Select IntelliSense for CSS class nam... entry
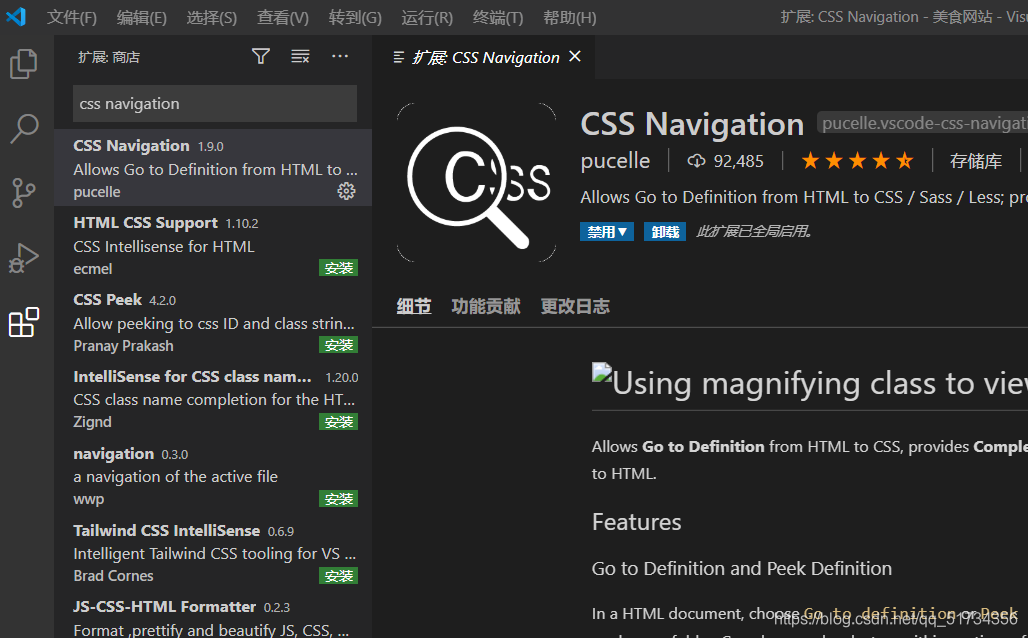Image resolution: width=1028 pixels, height=638 pixels. pyautogui.click(x=213, y=398)
